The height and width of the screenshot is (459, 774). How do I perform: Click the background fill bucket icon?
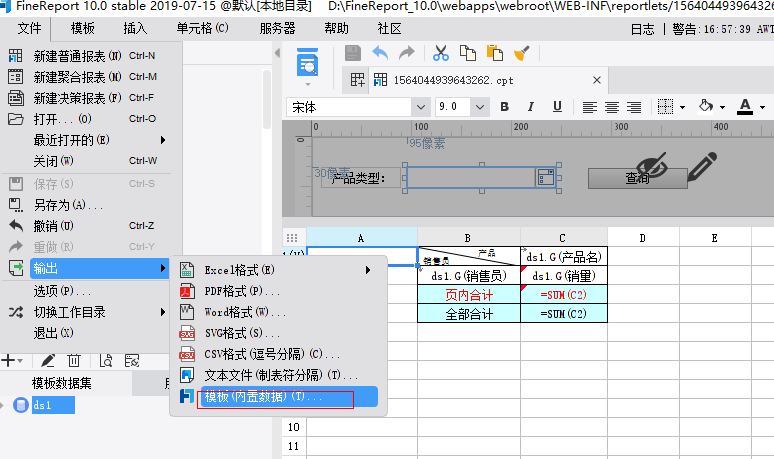pyautogui.click(x=706, y=106)
